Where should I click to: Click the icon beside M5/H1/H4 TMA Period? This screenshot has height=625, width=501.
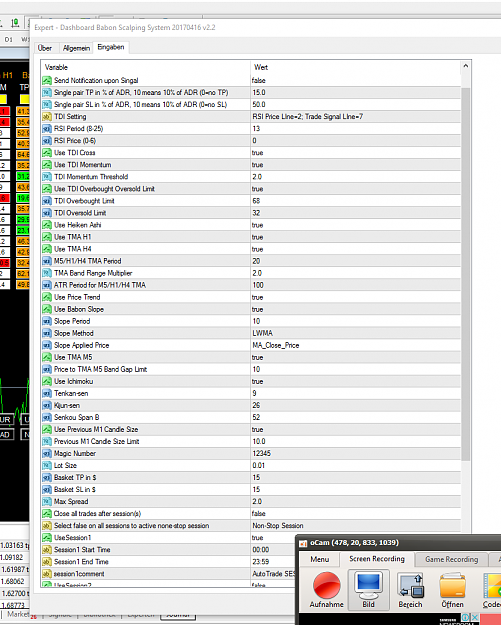pyautogui.click(x=47, y=261)
